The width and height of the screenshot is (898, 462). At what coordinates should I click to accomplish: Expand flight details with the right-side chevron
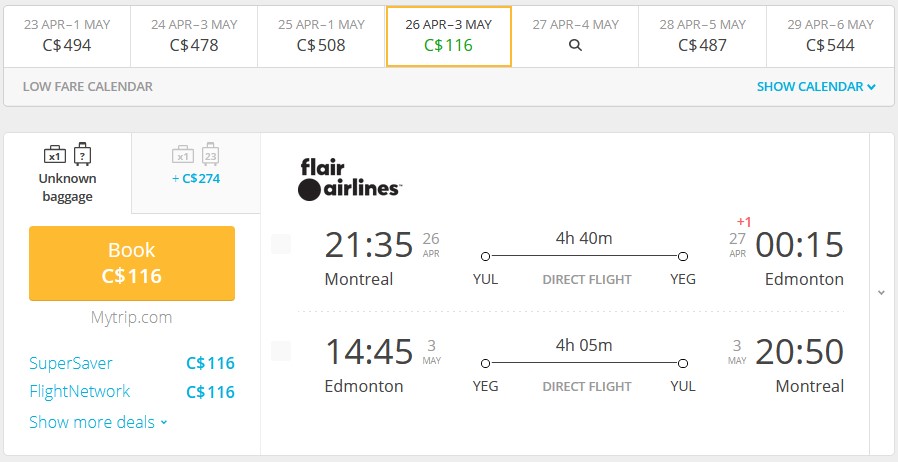tap(881, 293)
